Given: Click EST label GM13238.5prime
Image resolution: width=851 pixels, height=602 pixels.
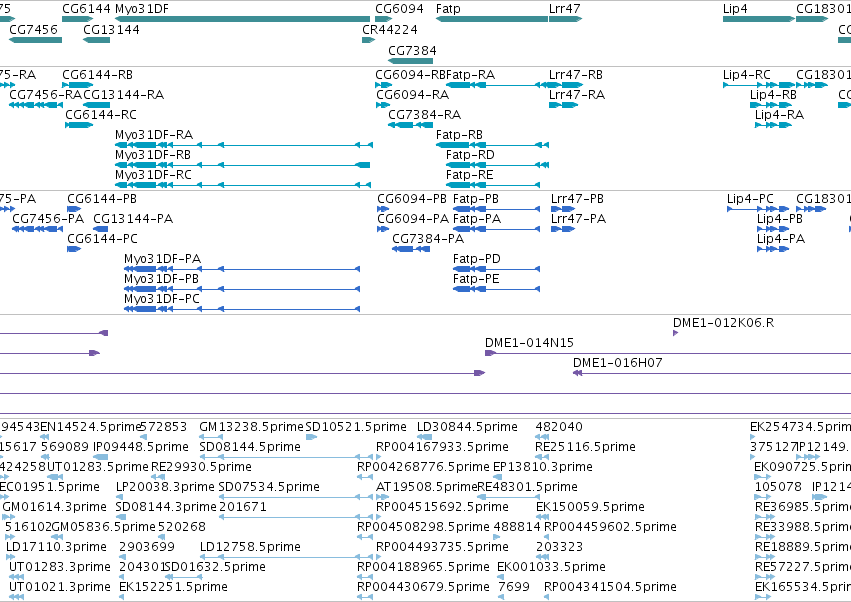Looking at the screenshot, I should 251,427.
